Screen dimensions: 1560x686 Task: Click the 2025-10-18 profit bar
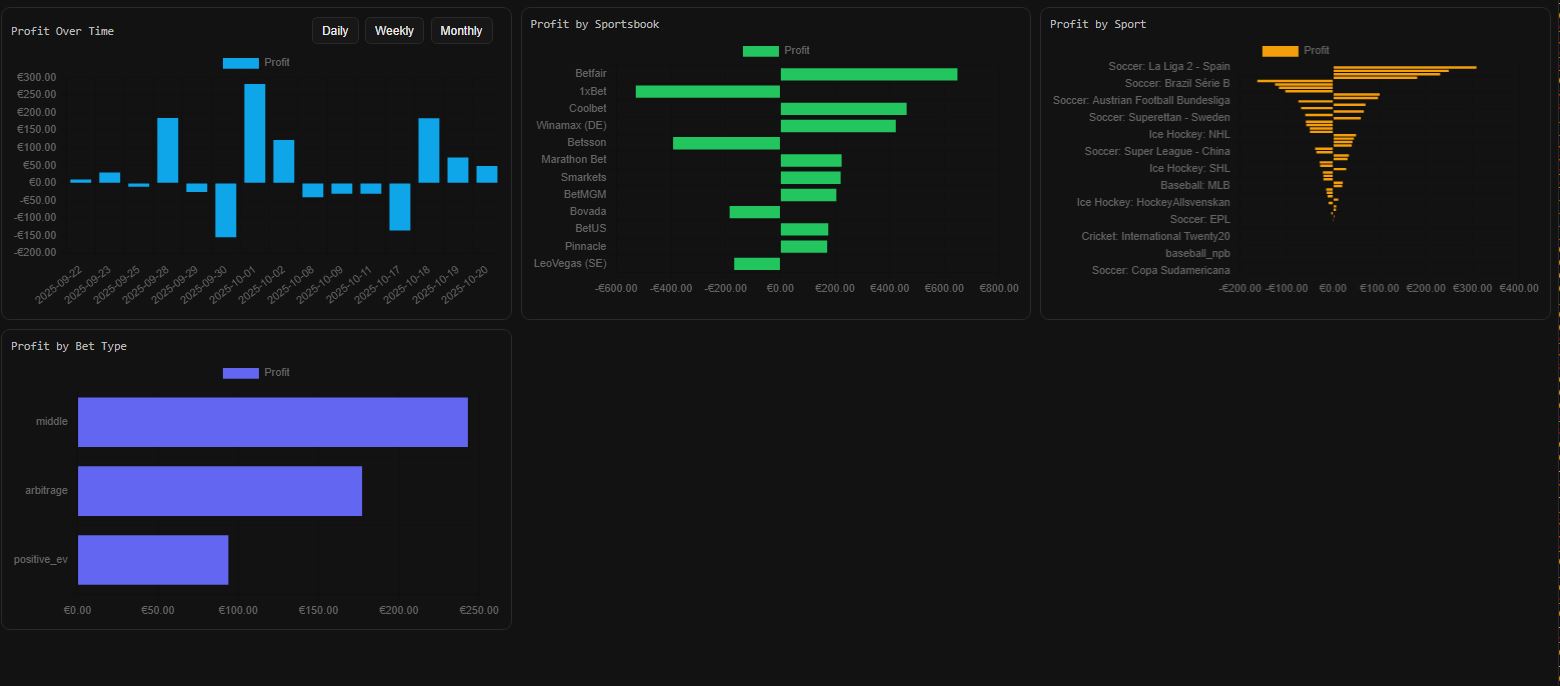pos(429,150)
